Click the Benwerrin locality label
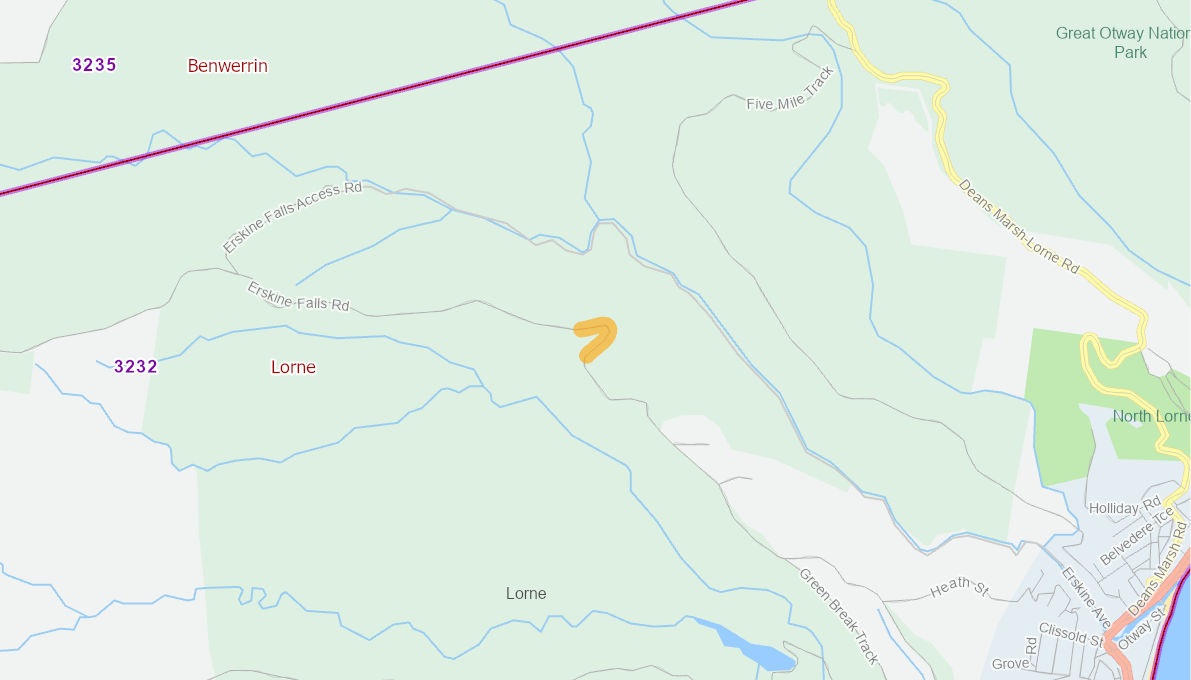This screenshot has width=1191, height=680. click(227, 66)
